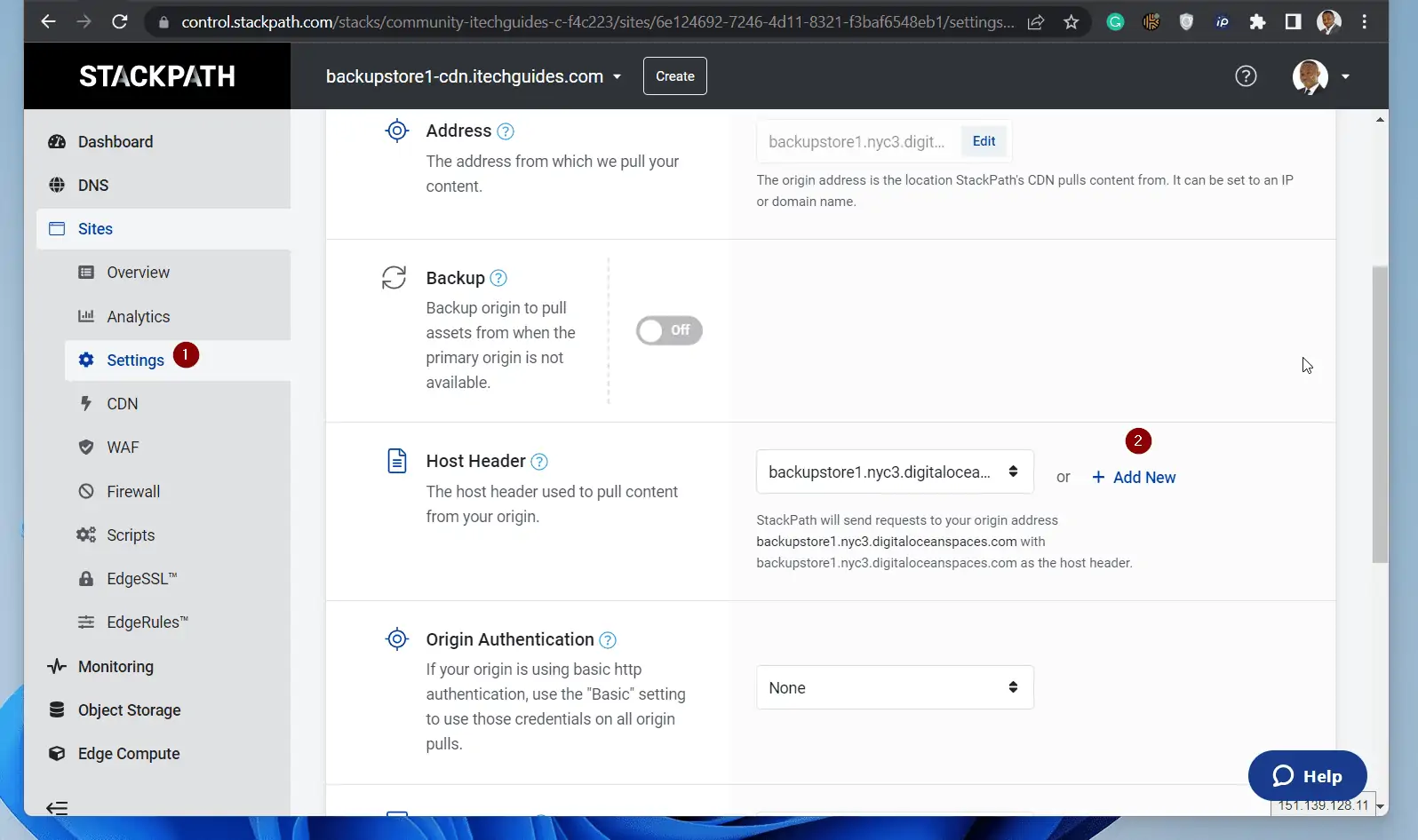Click the Host Header document icon
This screenshot has height=840, width=1418.
pyautogui.click(x=397, y=461)
